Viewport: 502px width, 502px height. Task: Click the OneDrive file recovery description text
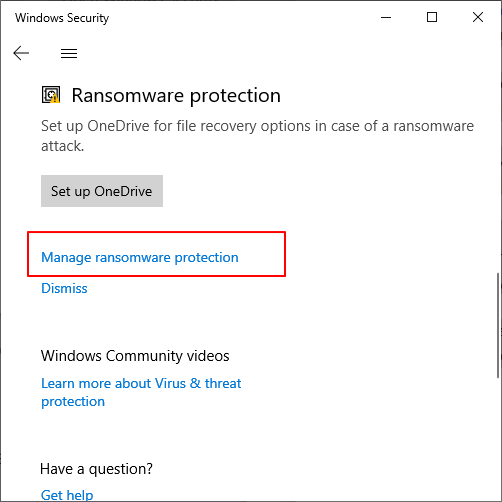(x=257, y=136)
